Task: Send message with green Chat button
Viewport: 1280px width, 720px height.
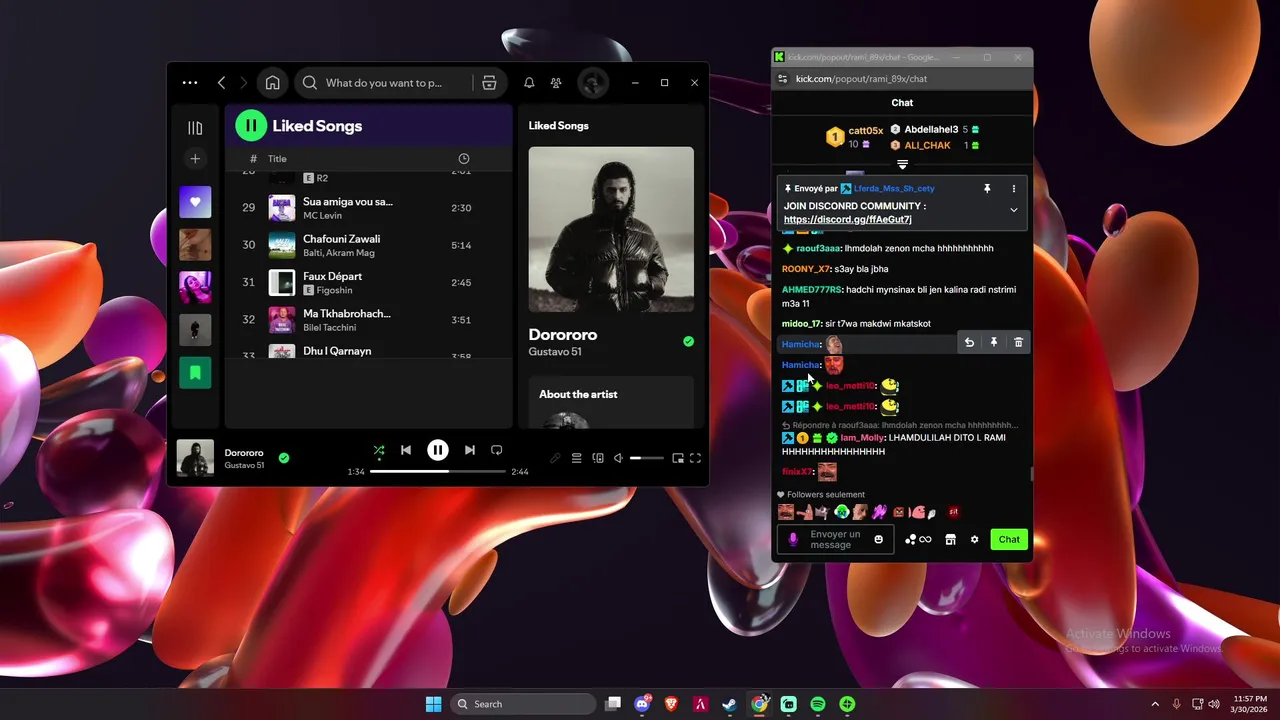Action: pyautogui.click(x=1009, y=539)
